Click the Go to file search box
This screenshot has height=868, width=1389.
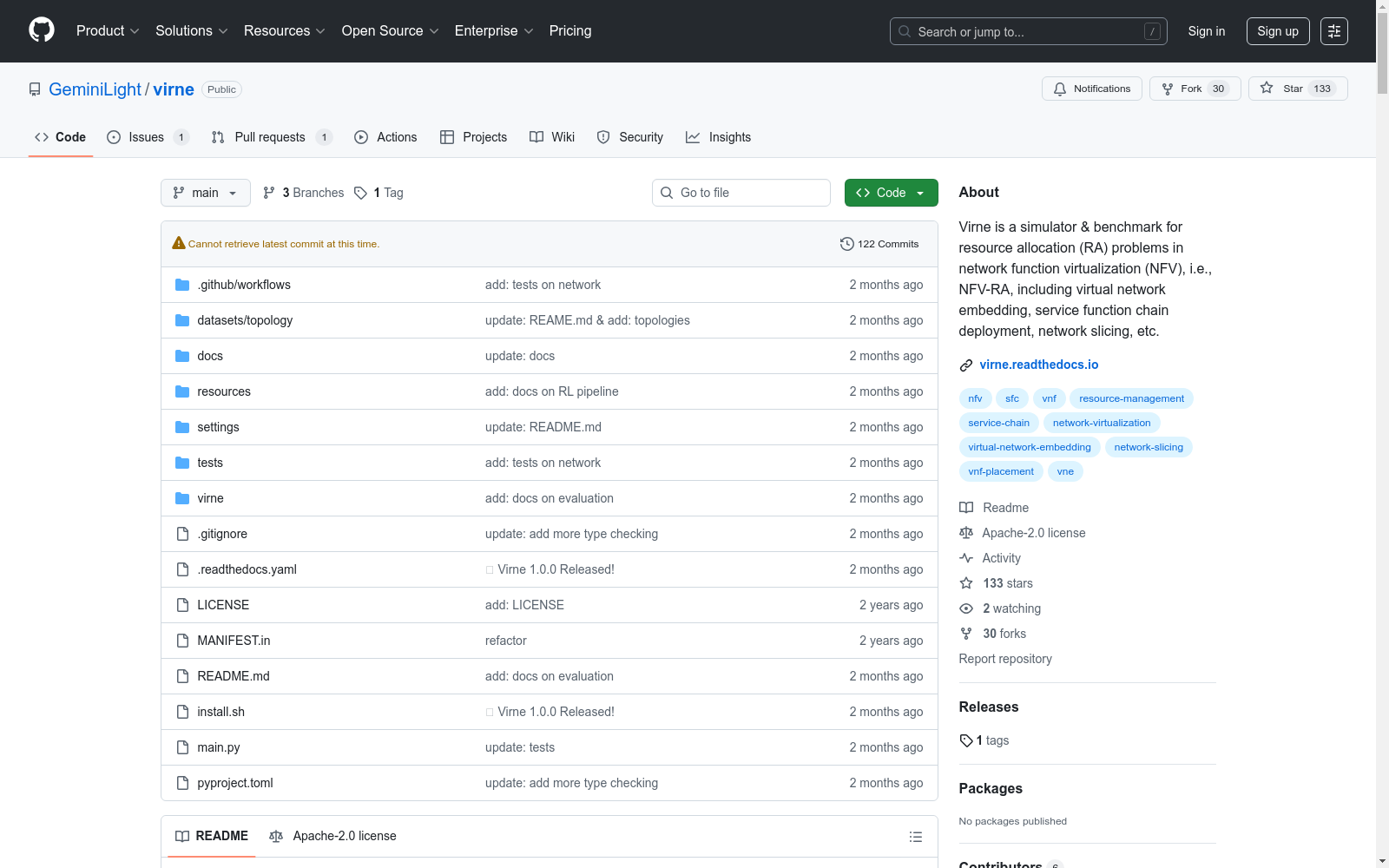tap(741, 193)
